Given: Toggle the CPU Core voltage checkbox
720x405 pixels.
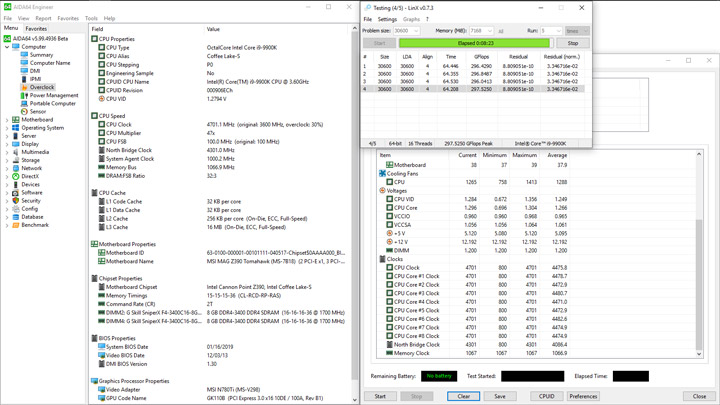Looking at the screenshot, I should 389,208.
